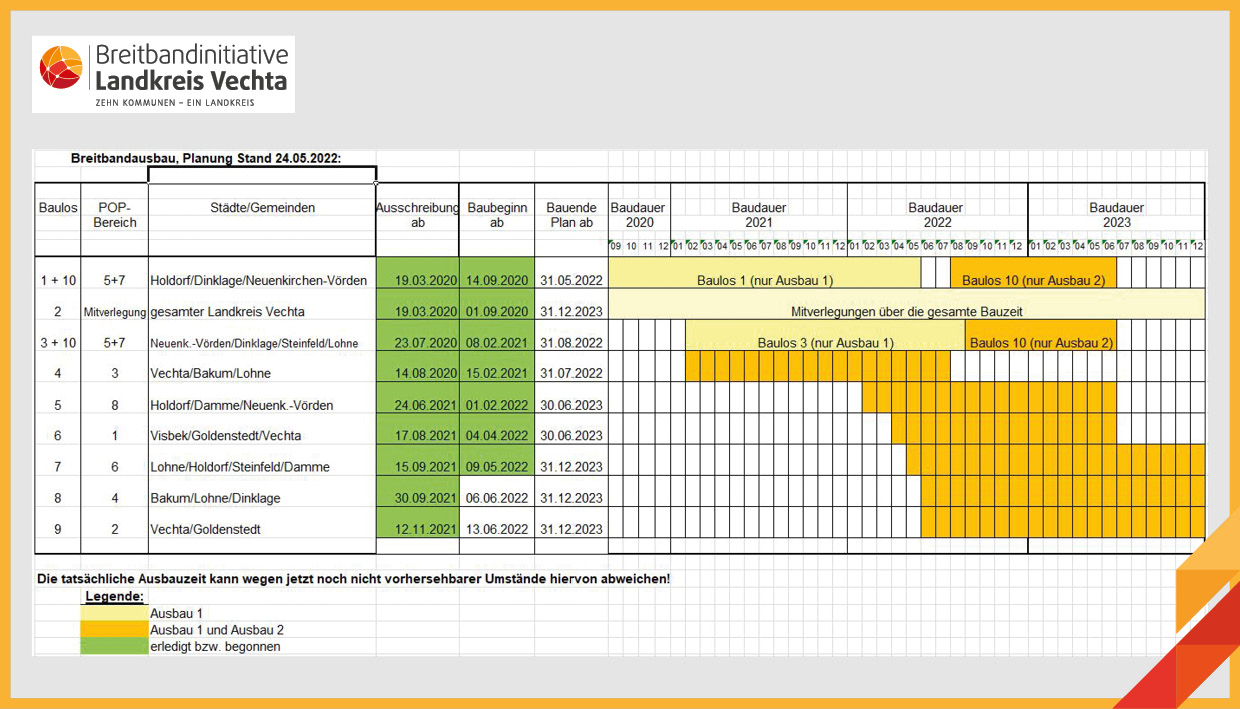Click the Breitbandinitiative Landkreis Vechta logo
Image resolution: width=1240 pixels, height=709 pixels.
click(x=163, y=75)
